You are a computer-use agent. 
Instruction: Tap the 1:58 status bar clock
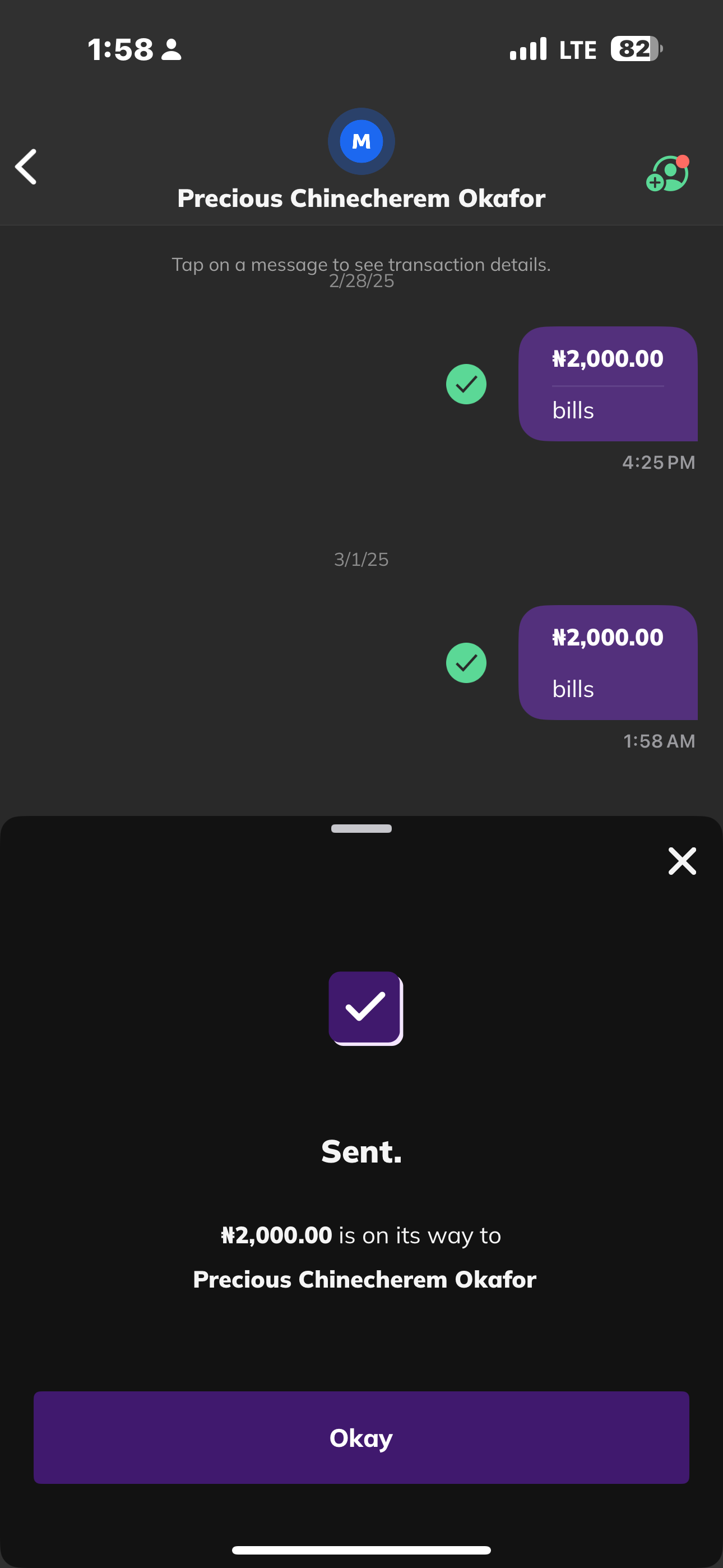121,49
